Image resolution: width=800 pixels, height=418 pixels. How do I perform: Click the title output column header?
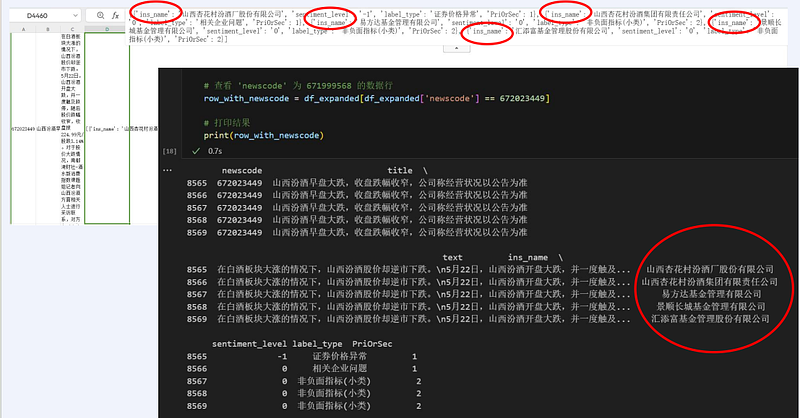[400, 170]
